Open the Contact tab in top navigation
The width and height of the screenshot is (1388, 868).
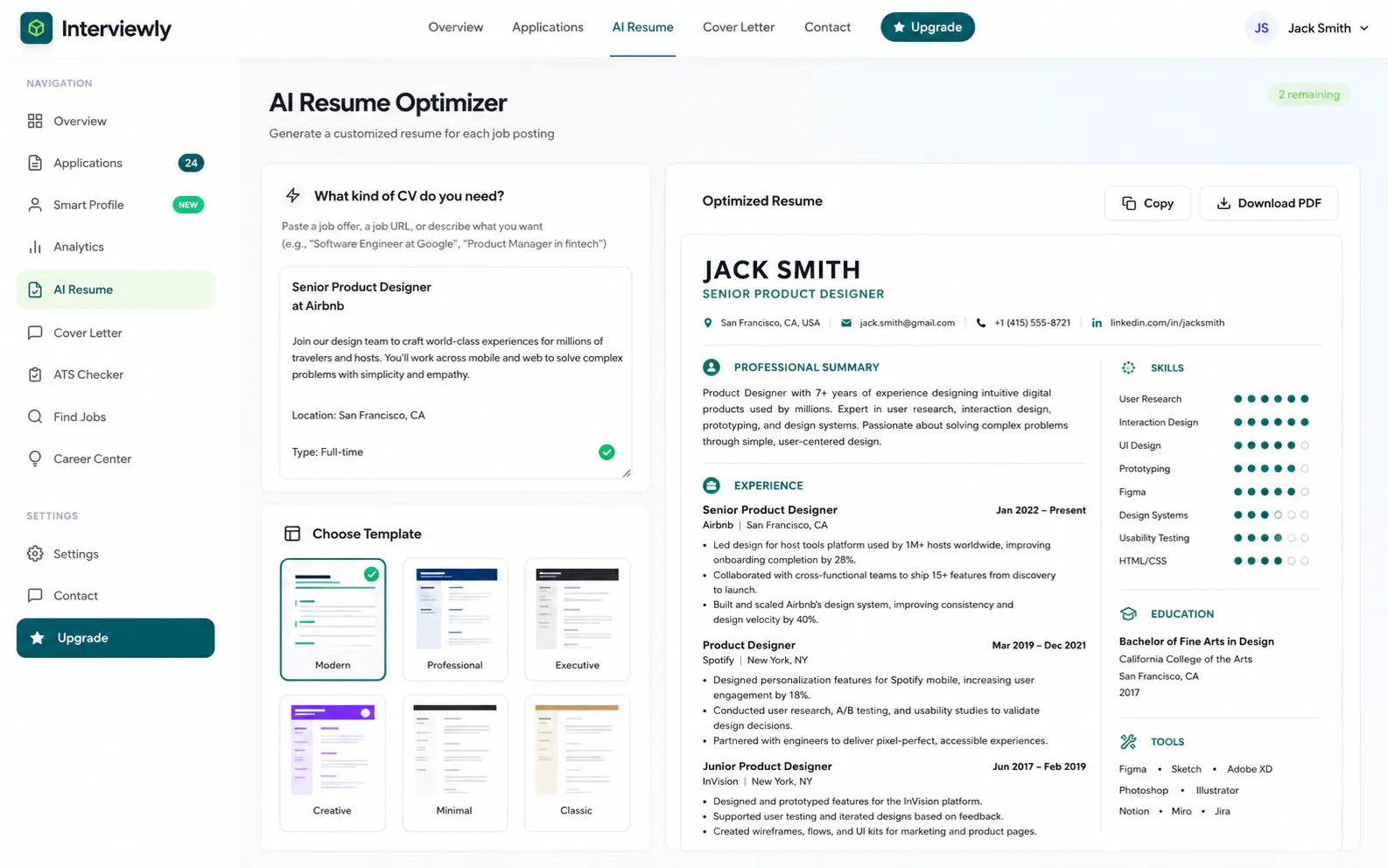point(827,27)
